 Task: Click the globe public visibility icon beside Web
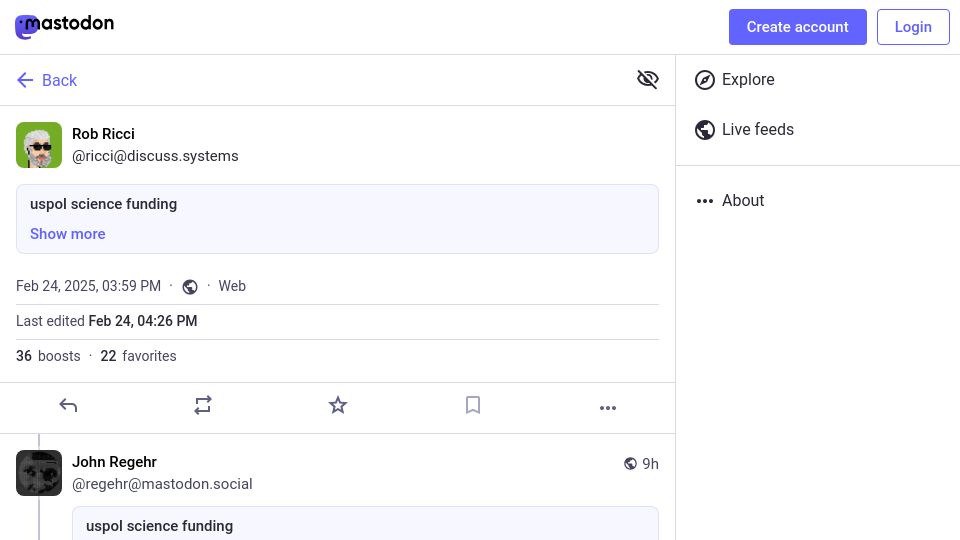[190, 287]
